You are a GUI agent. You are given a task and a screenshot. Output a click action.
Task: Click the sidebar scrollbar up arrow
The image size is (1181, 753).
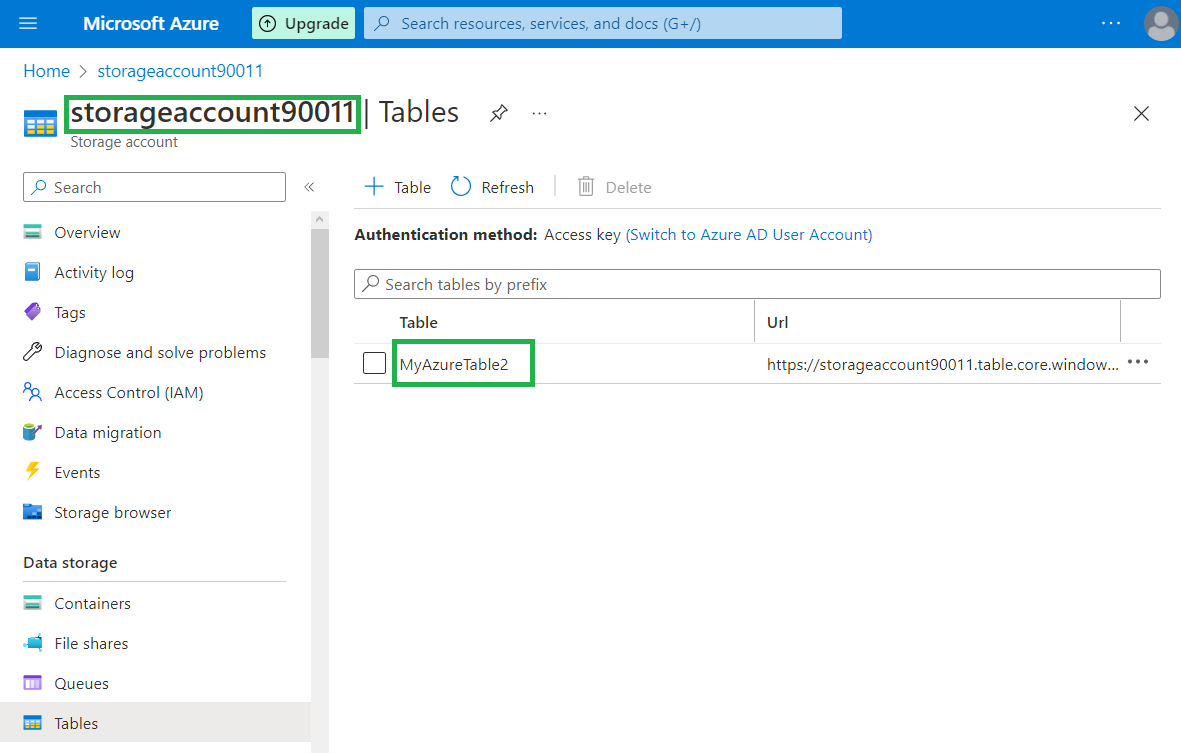(319, 219)
